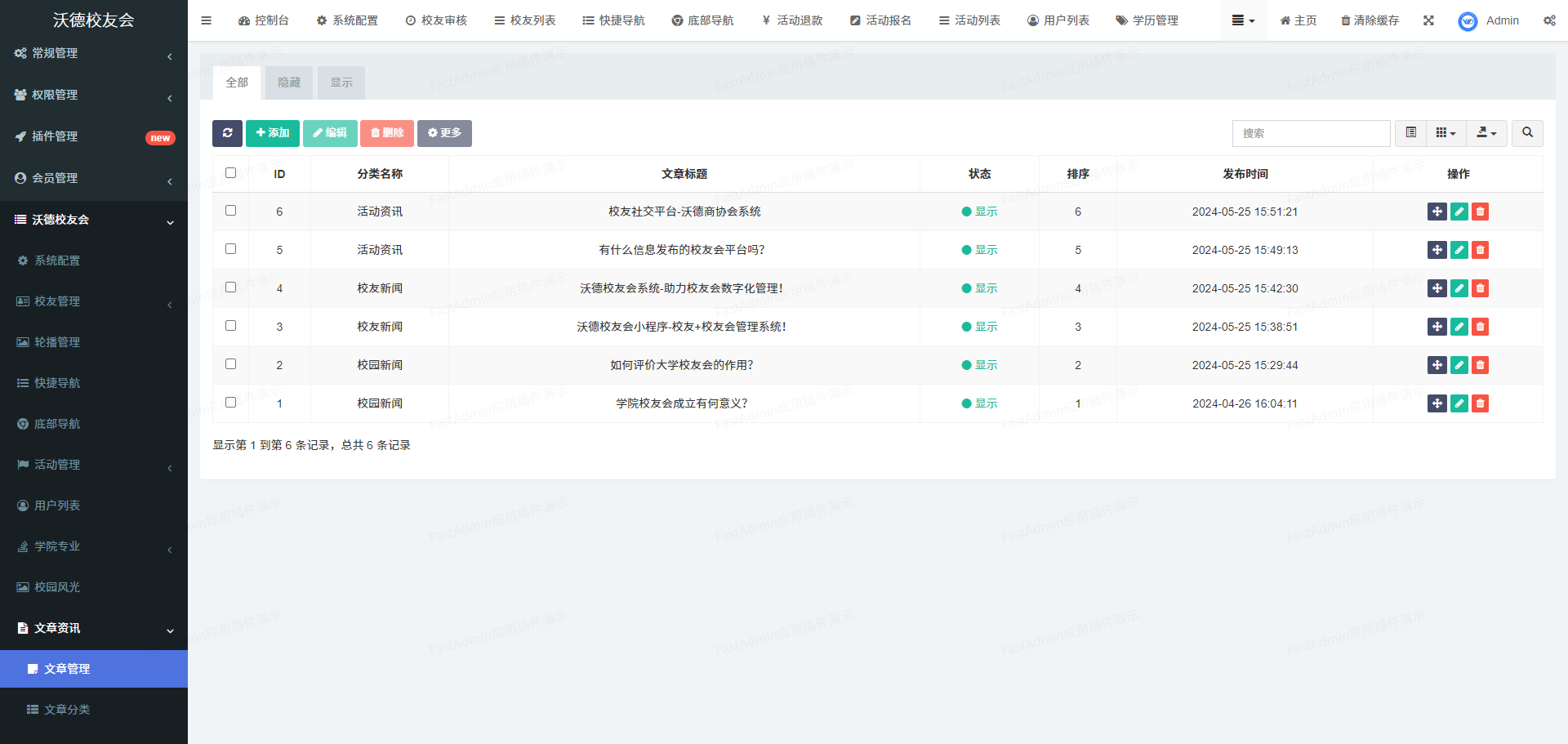Image resolution: width=1568 pixels, height=744 pixels.
Task: Open 学历管理 in top navigation
Action: point(1147,20)
